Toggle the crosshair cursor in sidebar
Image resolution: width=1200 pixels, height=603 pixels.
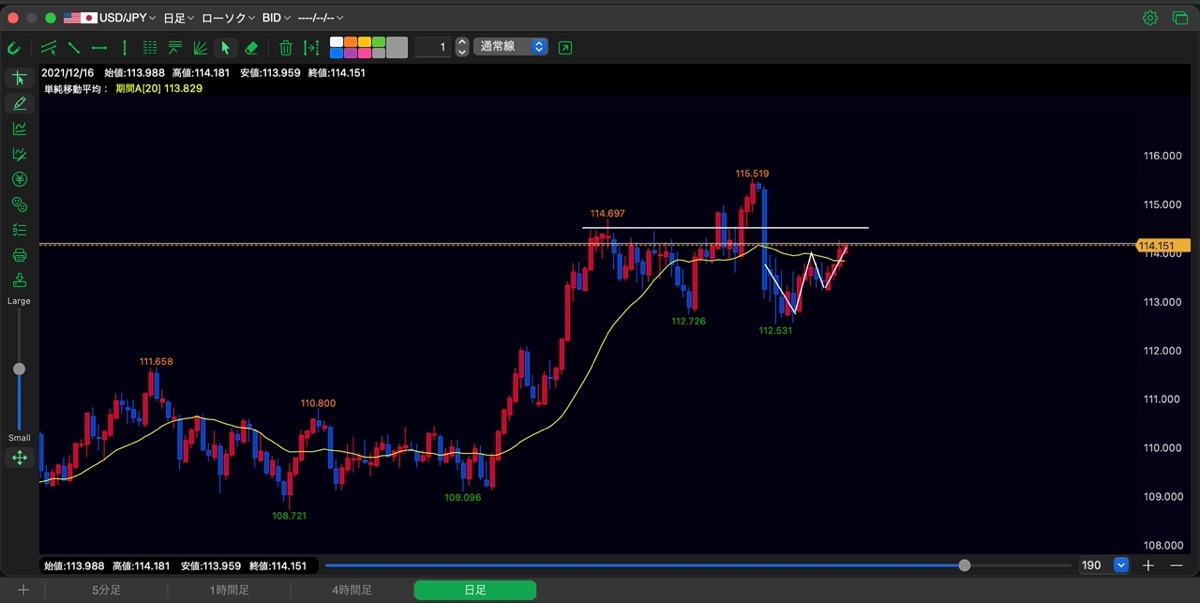coord(19,78)
